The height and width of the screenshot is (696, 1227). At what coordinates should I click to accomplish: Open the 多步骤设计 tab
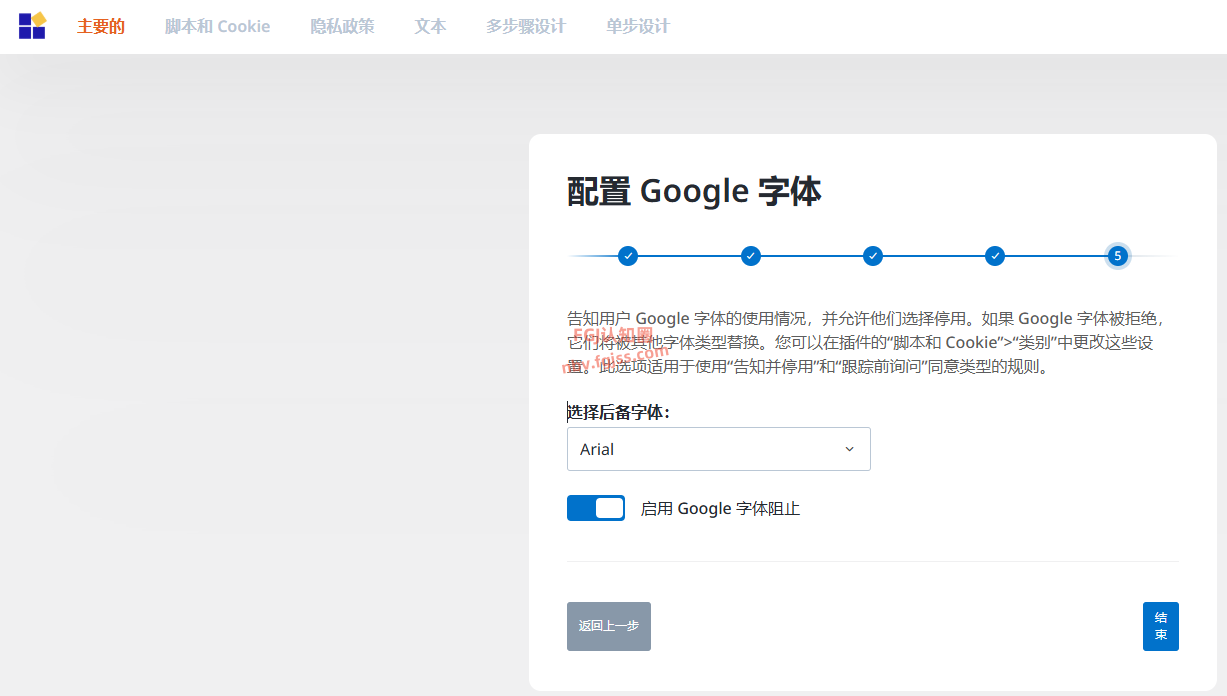point(526,26)
